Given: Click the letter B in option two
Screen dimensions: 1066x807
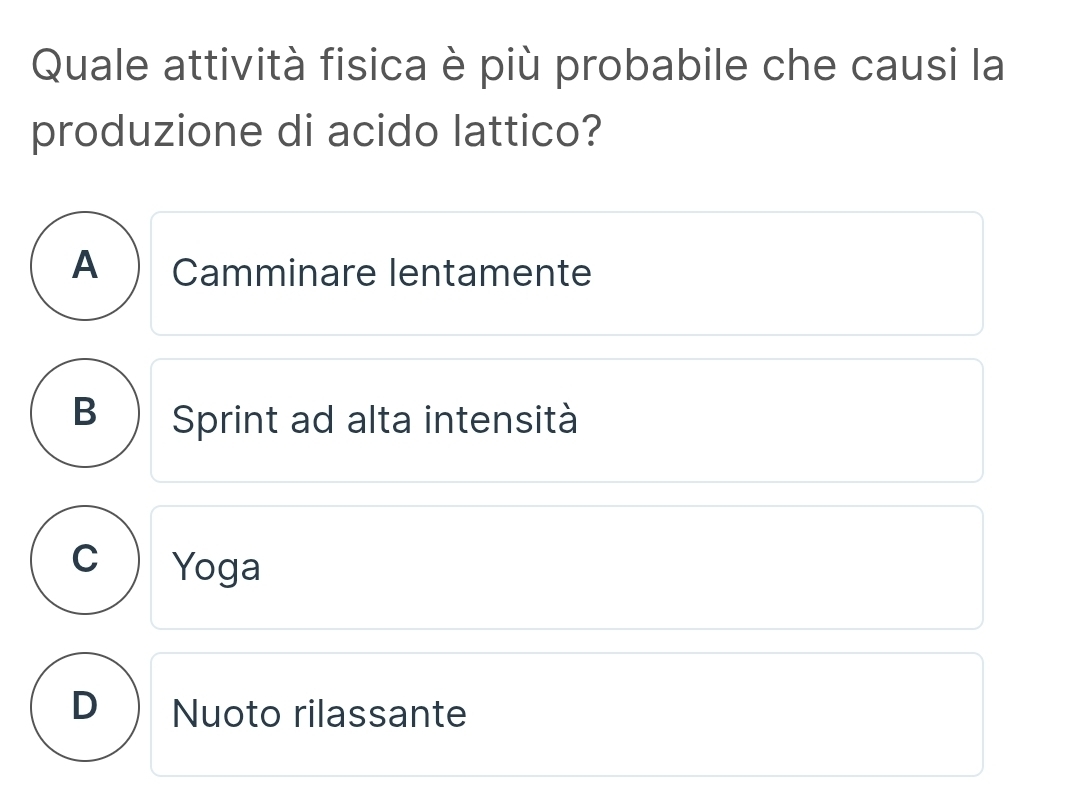Looking at the screenshot, I should (86, 413).
